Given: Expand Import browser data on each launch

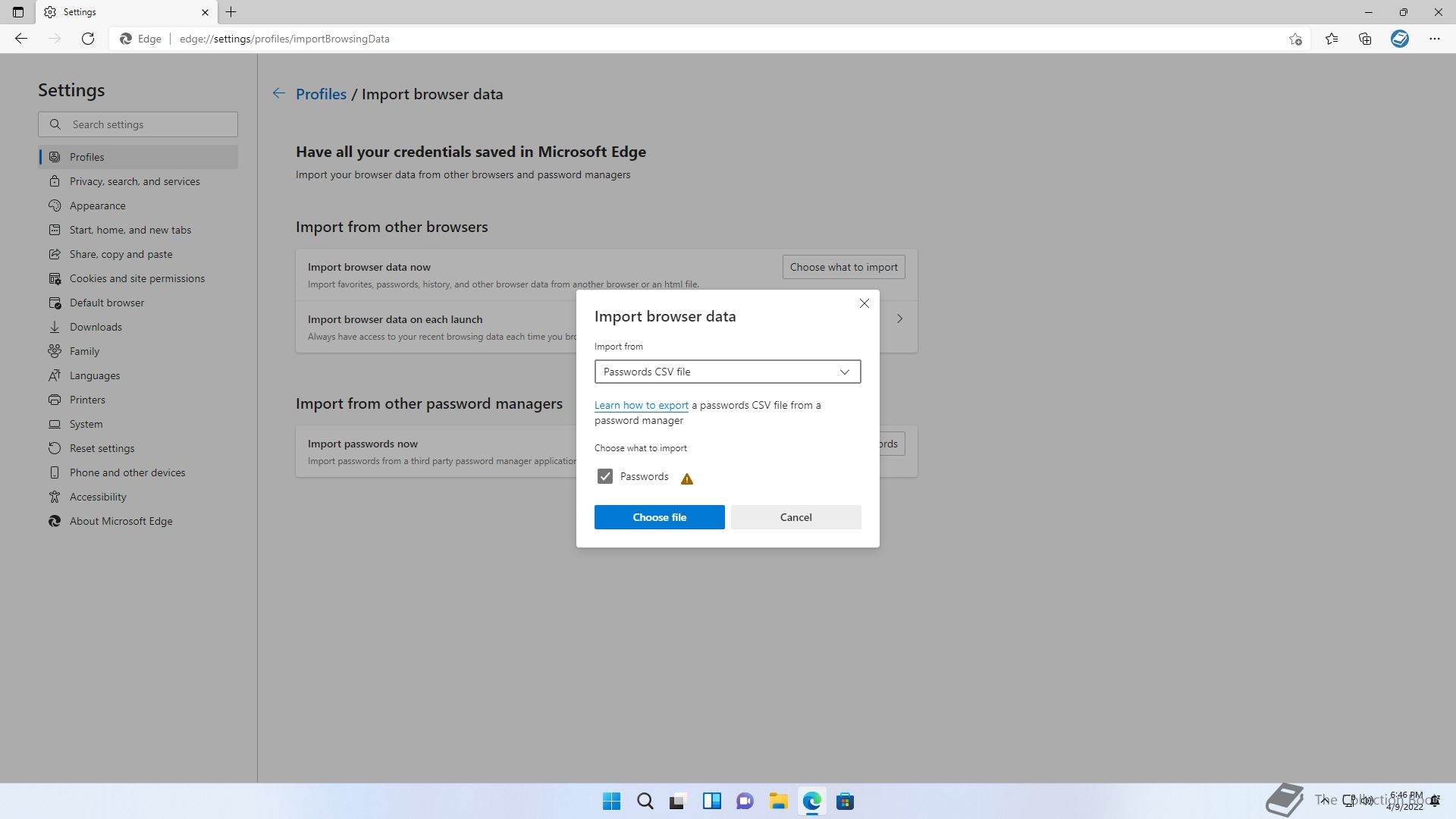Looking at the screenshot, I should (x=899, y=318).
